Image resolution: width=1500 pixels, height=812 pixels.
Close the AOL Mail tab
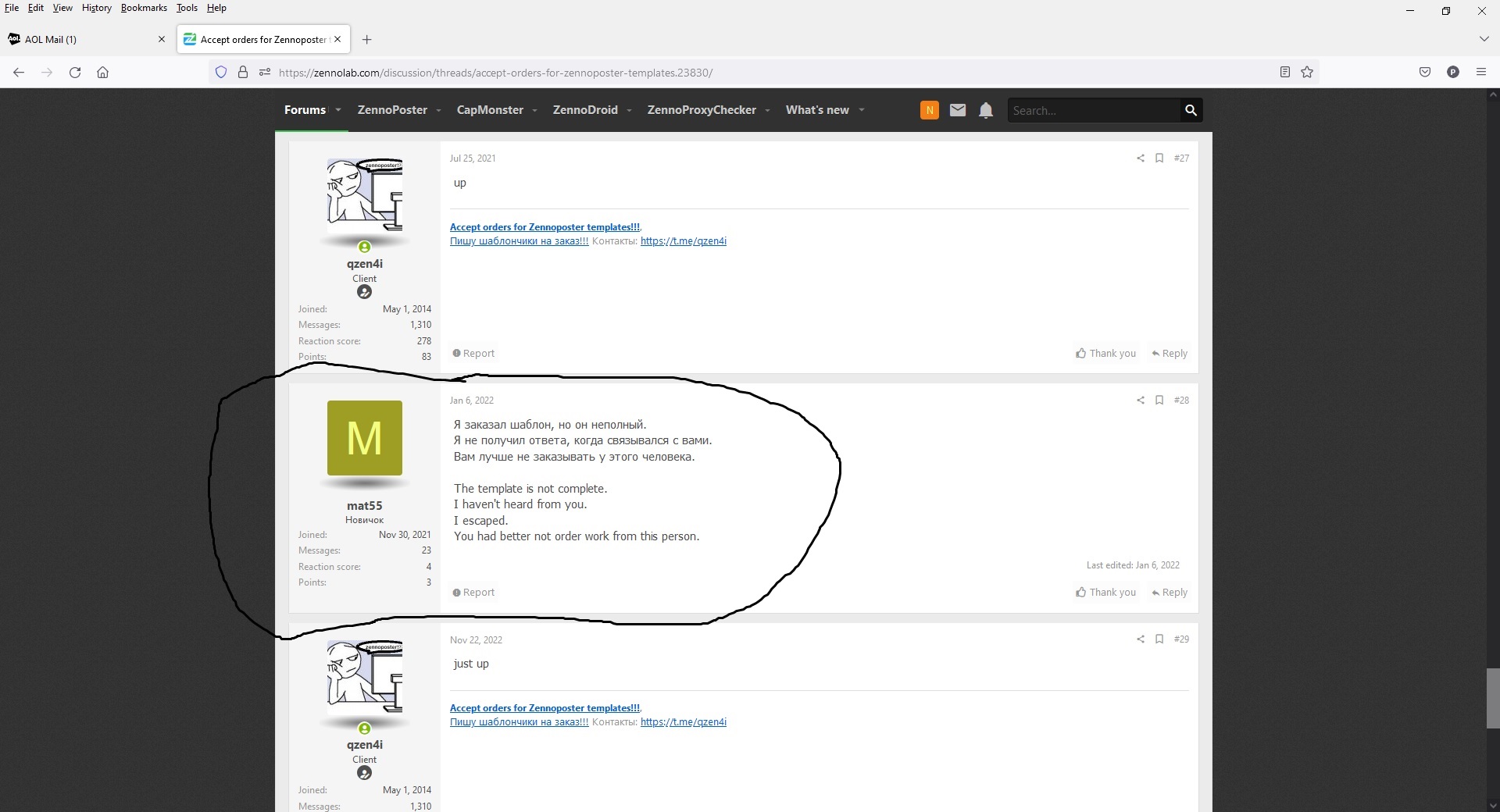pyautogui.click(x=162, y=40)
